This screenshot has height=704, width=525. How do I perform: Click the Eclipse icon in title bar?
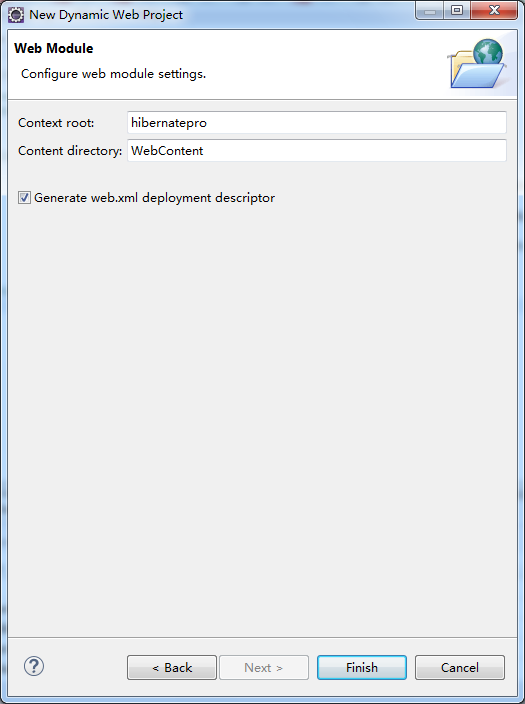click(x=16, y=15)
